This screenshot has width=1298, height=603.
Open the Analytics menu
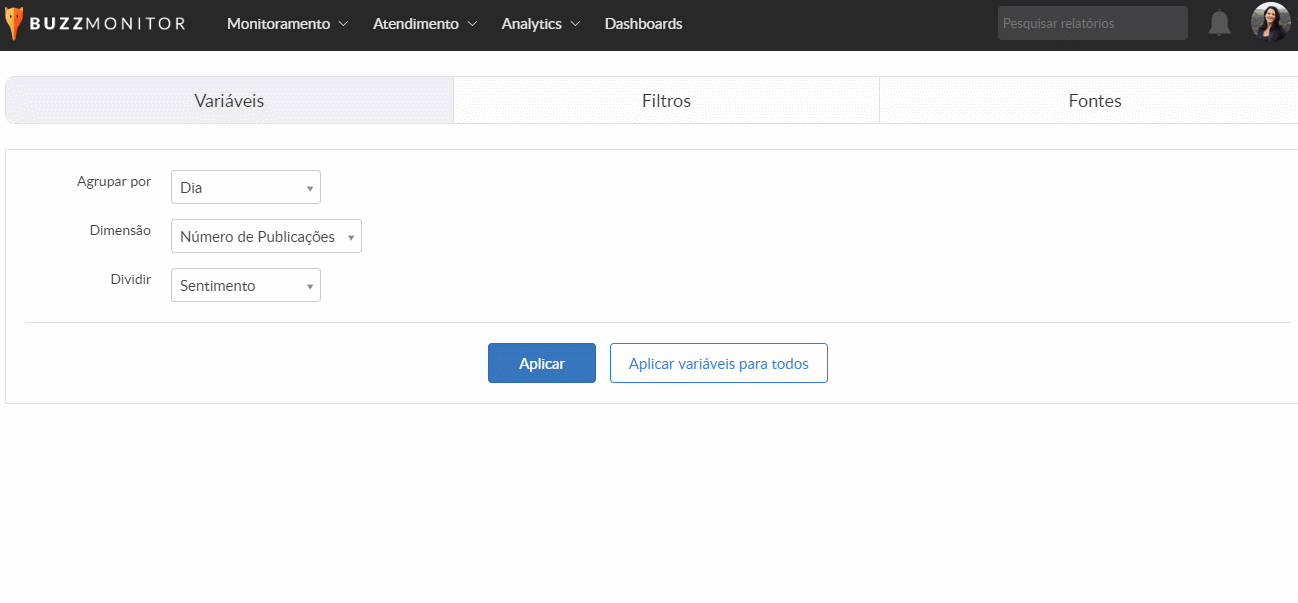point(531,24)
